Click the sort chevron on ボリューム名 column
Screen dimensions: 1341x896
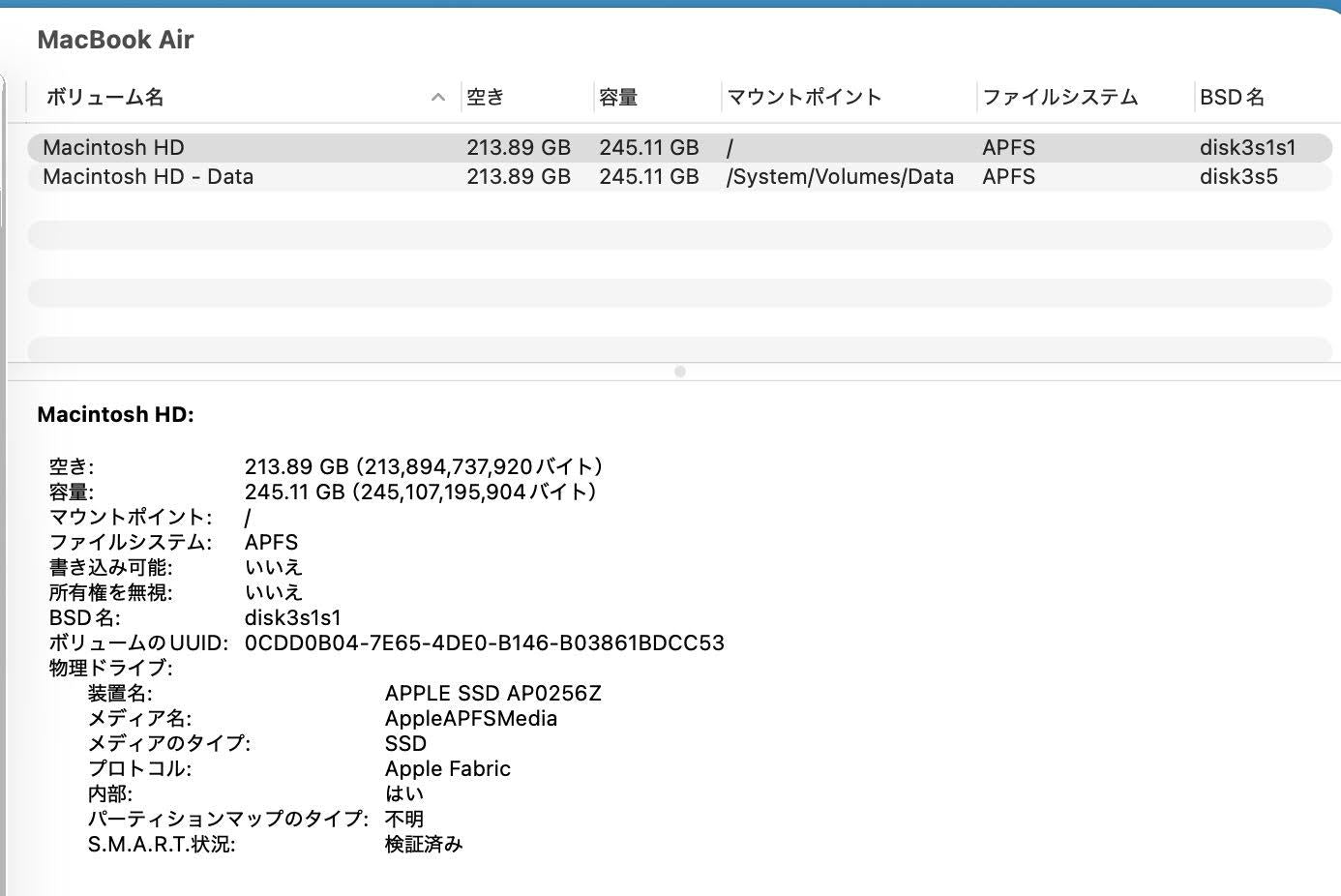(x=438, y=97)
